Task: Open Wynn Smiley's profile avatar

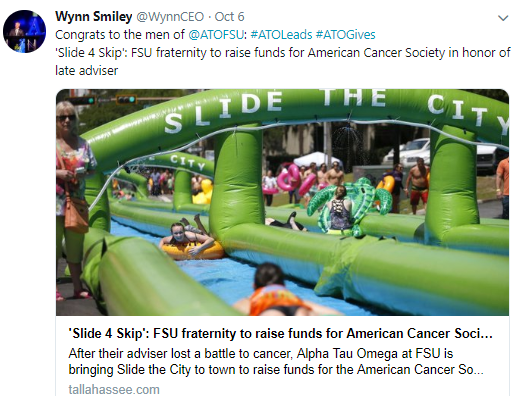Action: tap(24, 31)
